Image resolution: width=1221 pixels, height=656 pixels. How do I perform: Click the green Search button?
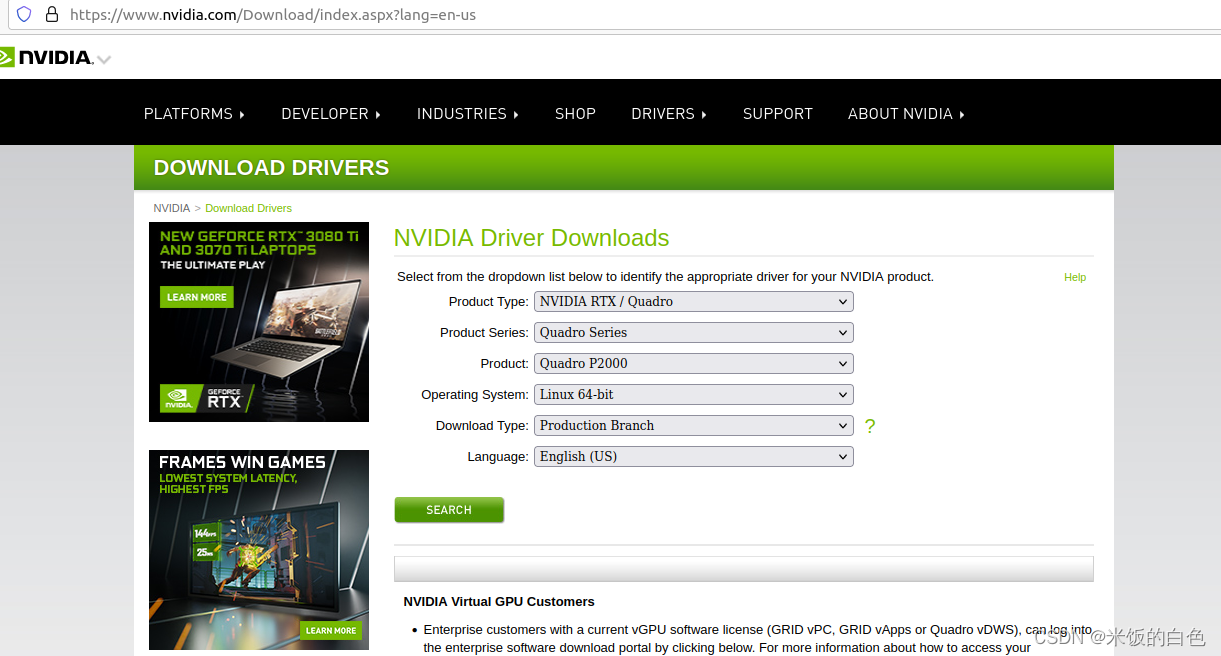coord(449,510)
